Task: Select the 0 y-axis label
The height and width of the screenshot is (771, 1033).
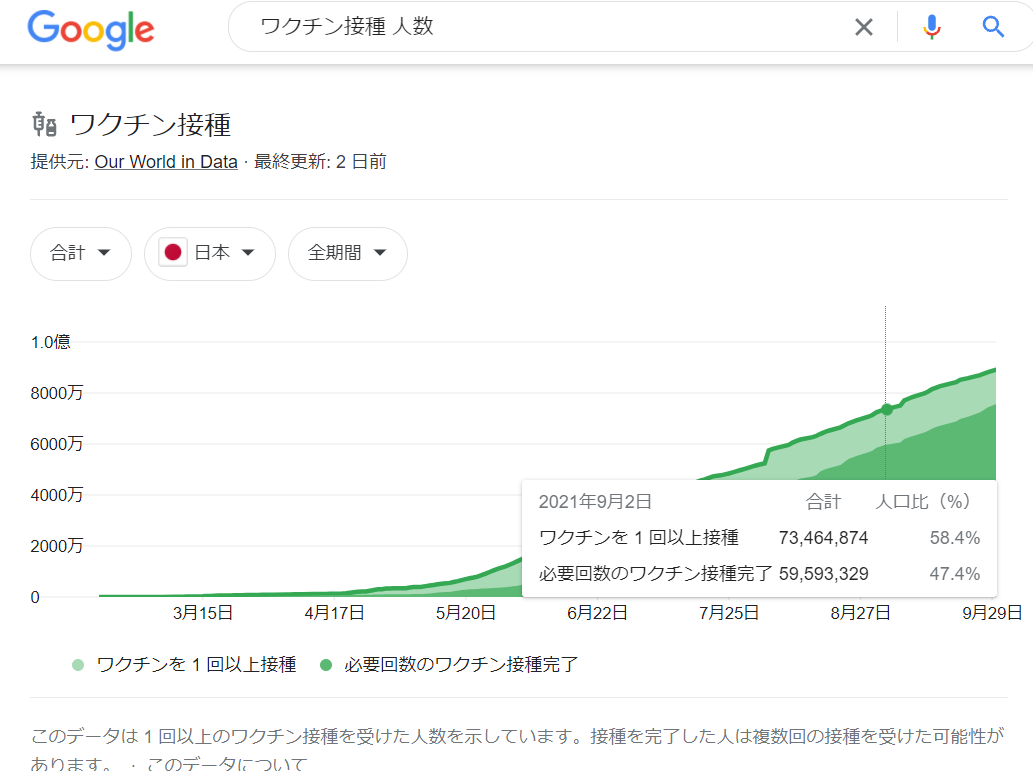Action: click(35, 597)
